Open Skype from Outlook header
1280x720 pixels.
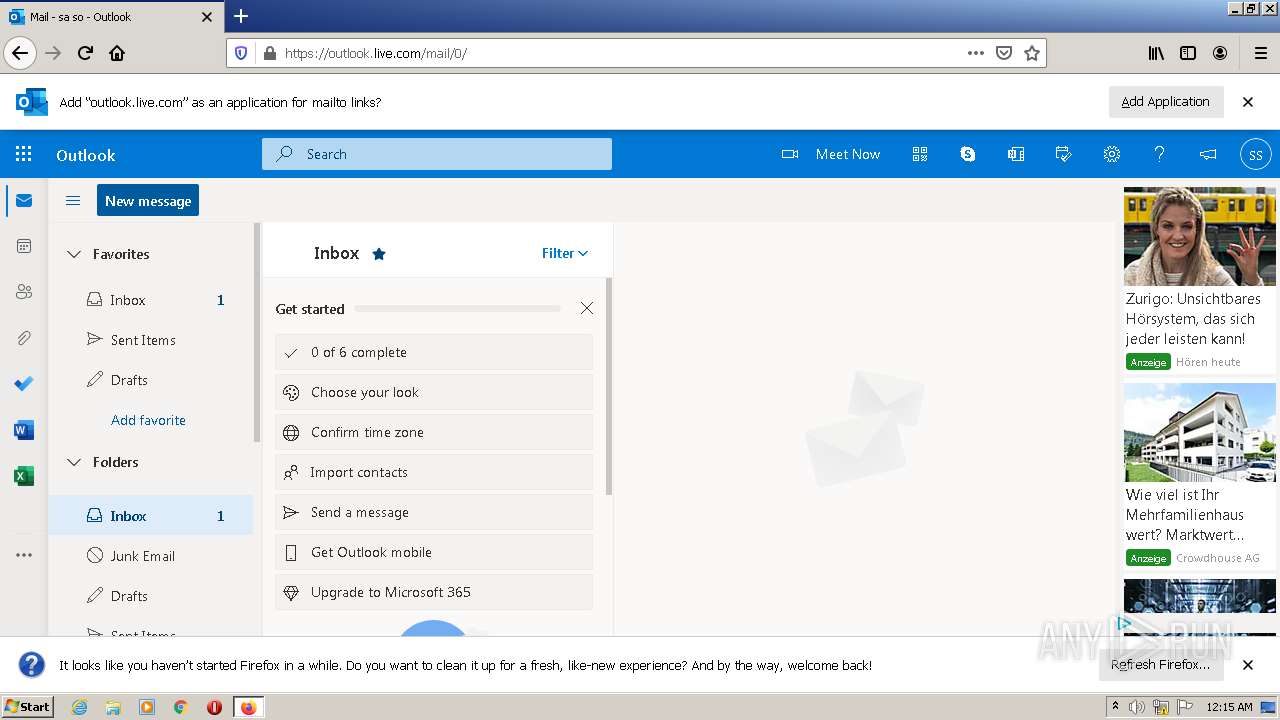click(968, 154)
